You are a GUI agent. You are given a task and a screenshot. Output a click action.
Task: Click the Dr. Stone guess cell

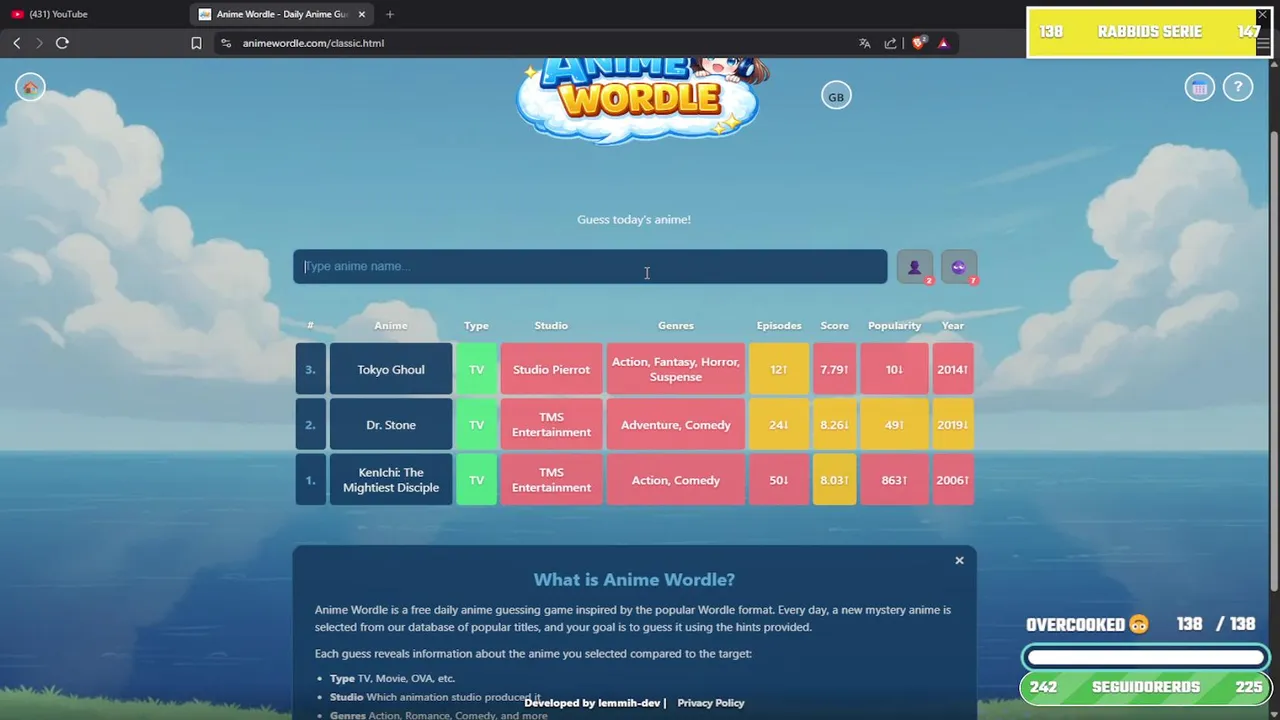point(391,425)
